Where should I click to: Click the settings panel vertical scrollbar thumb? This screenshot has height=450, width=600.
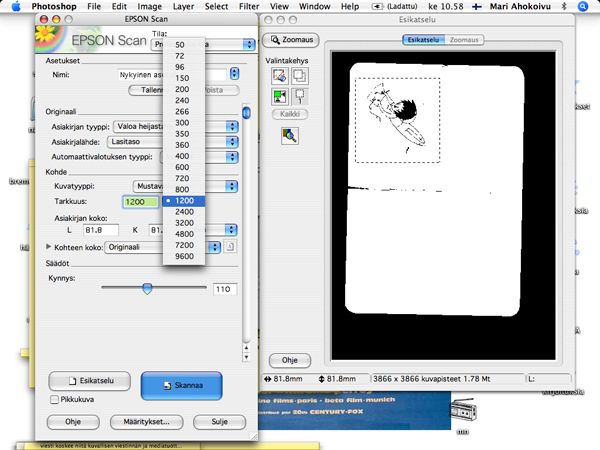point(246,112)
